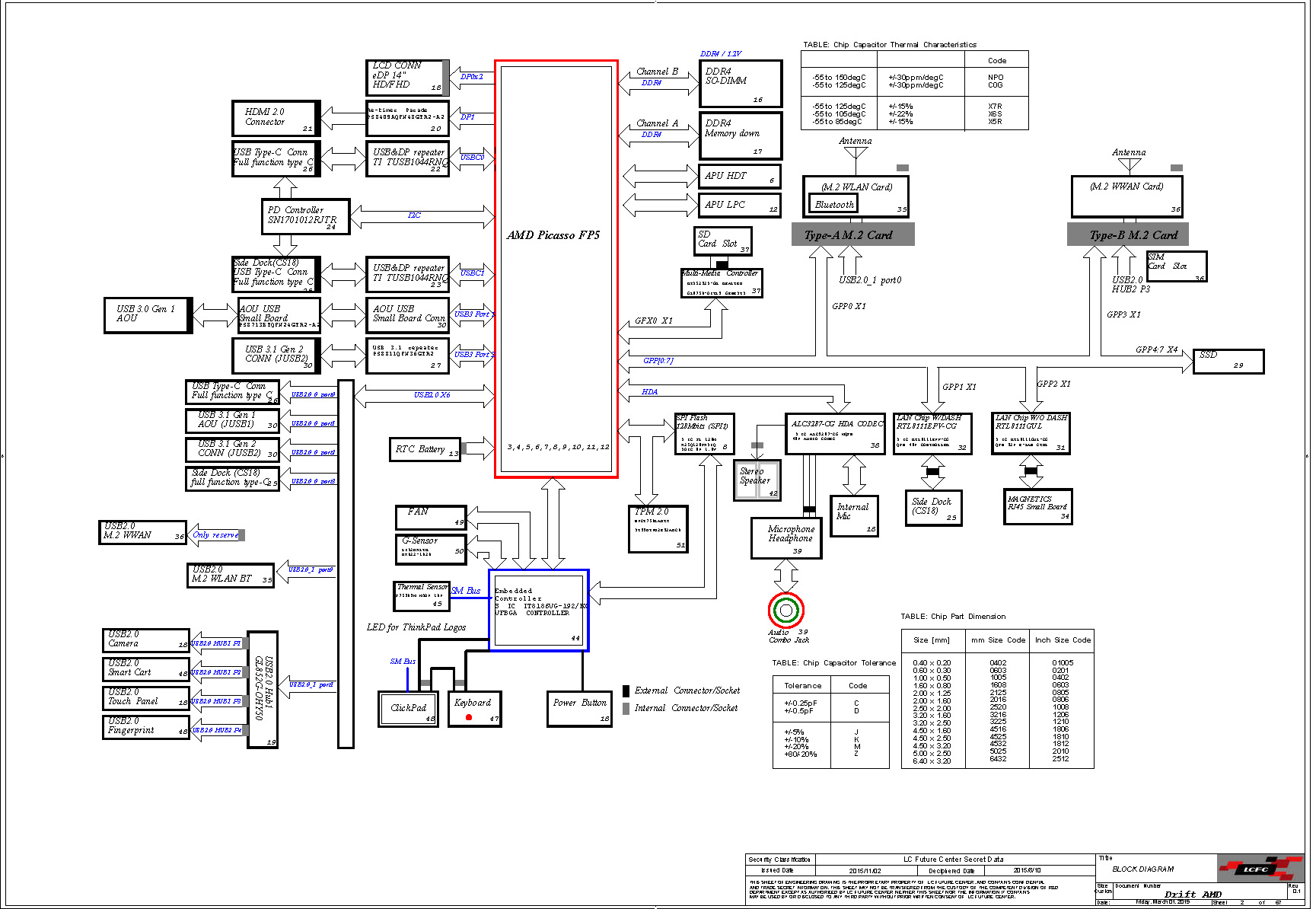Image resolution: width=1316 pixels, height=909 pixels.
Task: Click the red dot on the Keyboard block
Action: coord(469,717)
